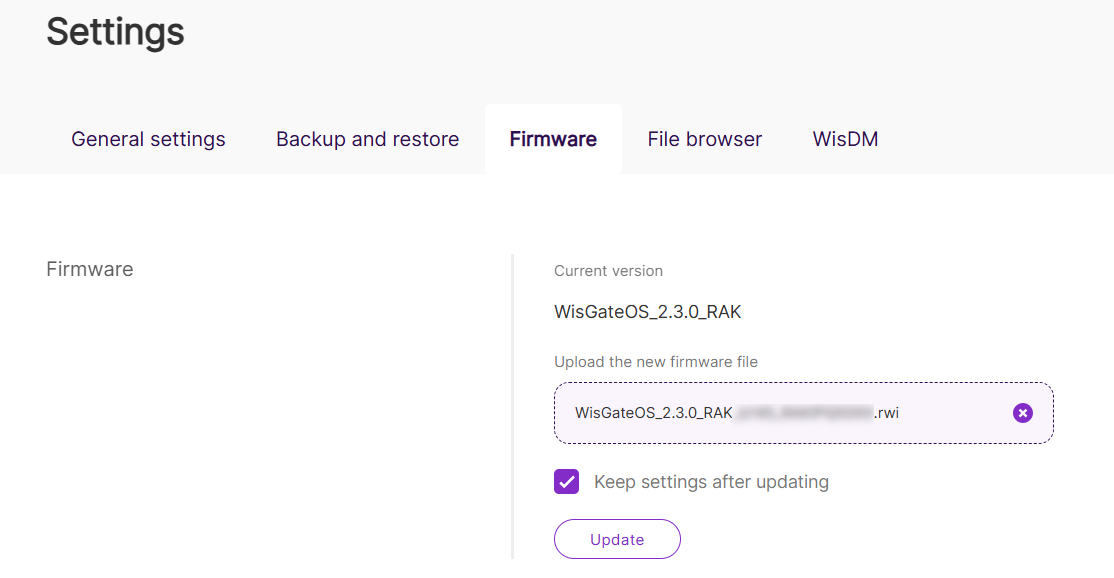Start the firmware update
The width and height of the screenshot is (1114, 578).
[x=617, y=539]
